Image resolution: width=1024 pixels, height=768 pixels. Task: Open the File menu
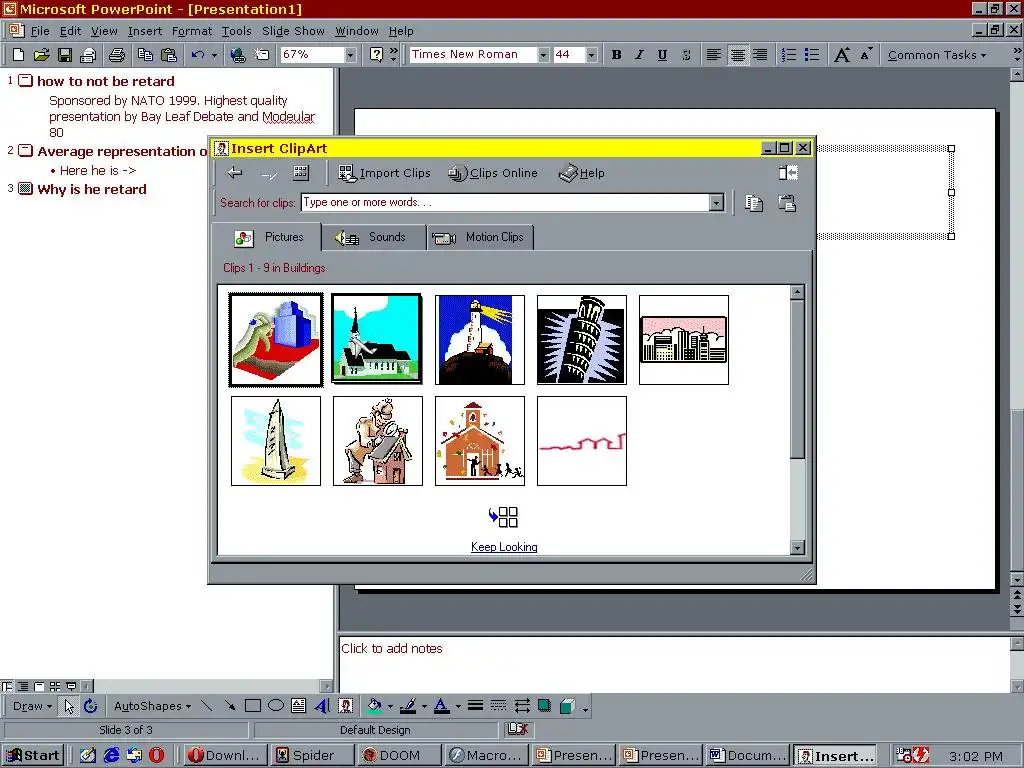tap(40, 31)
